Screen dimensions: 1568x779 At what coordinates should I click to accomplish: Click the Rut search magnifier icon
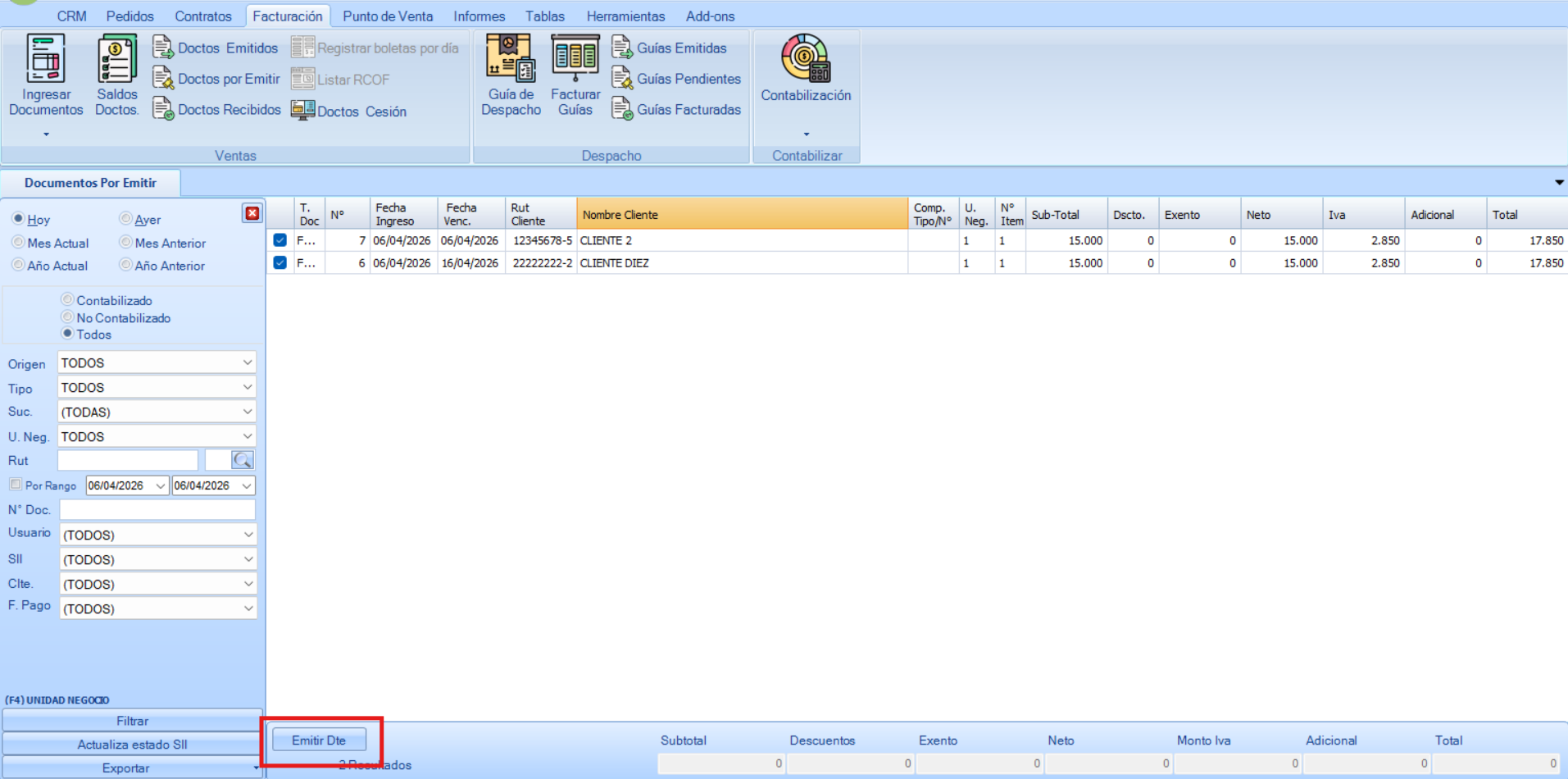pyautogui.click(x=242, y=460)
